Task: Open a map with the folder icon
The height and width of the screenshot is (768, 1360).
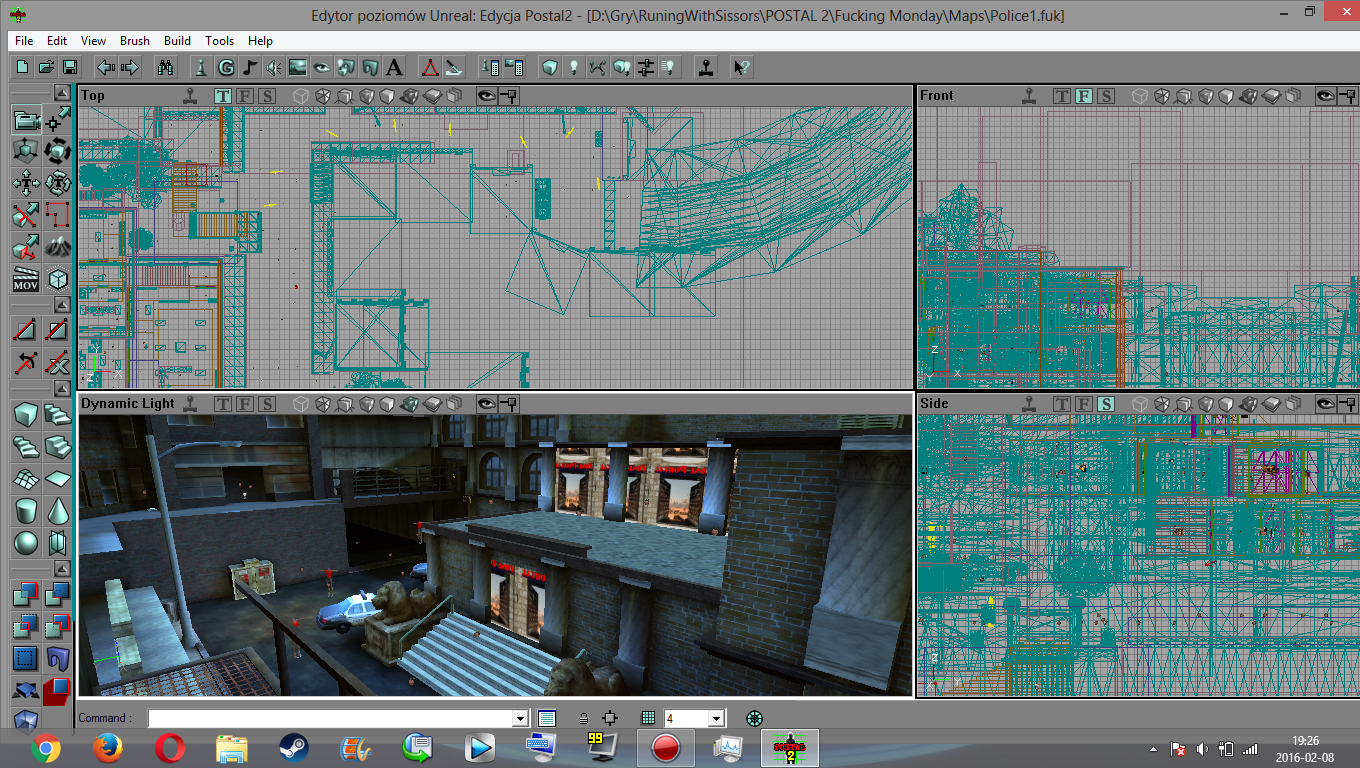Action: coord(46,67)
